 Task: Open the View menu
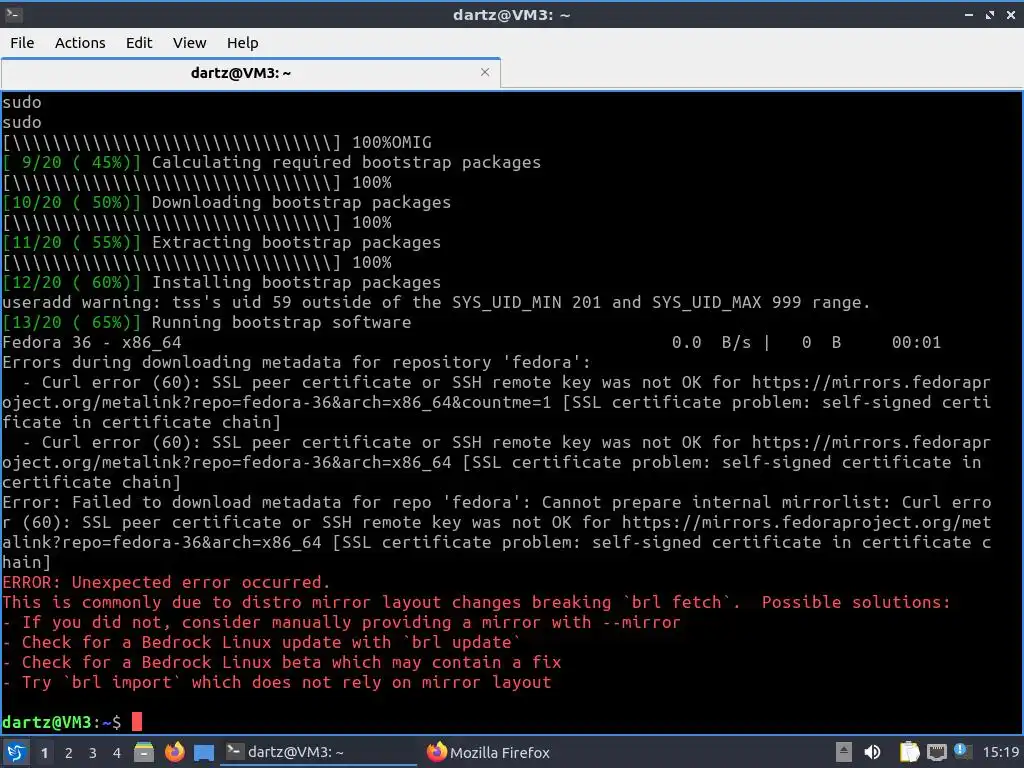click(189, 42)
